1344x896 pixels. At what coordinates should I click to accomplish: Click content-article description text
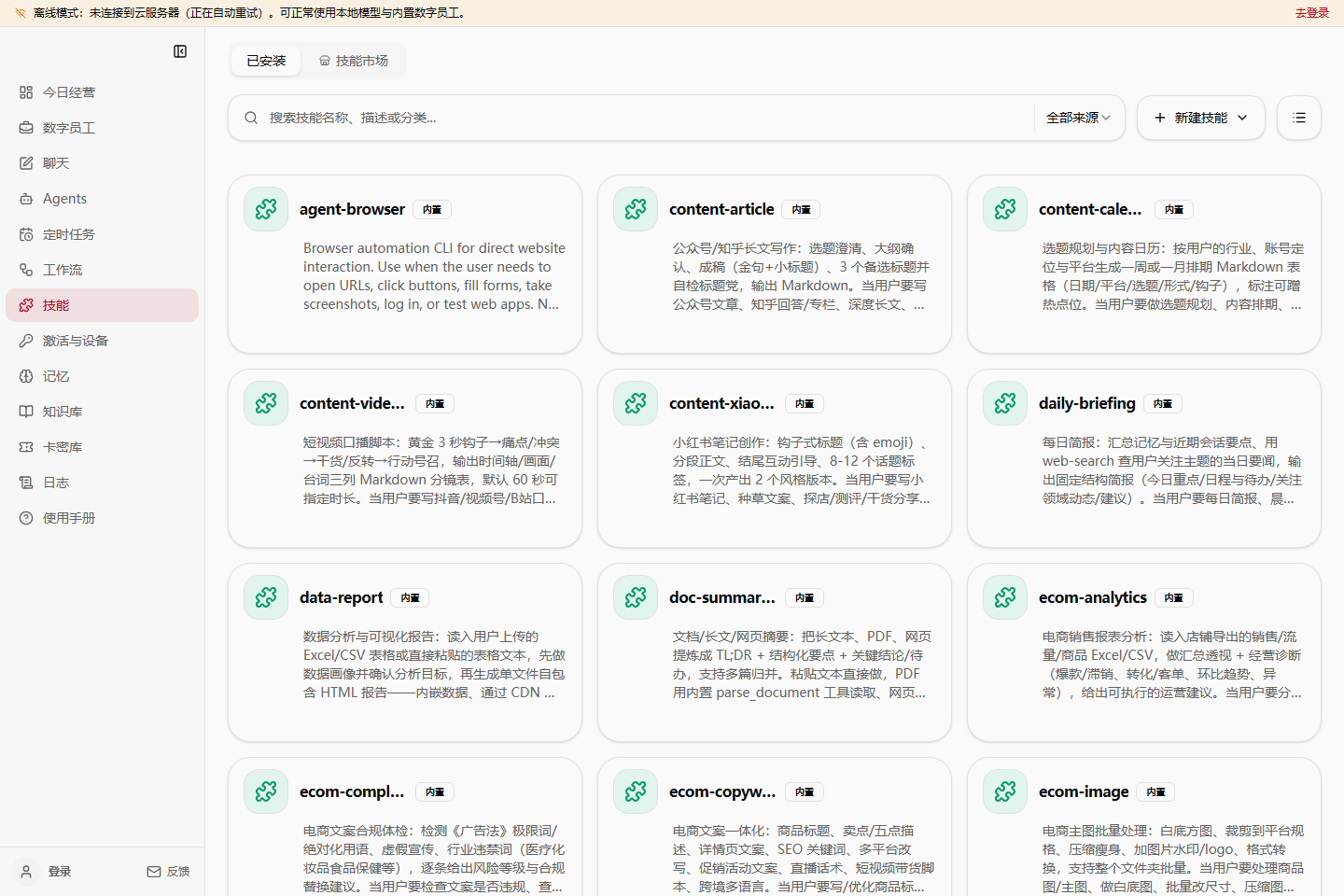pos(801,276)
